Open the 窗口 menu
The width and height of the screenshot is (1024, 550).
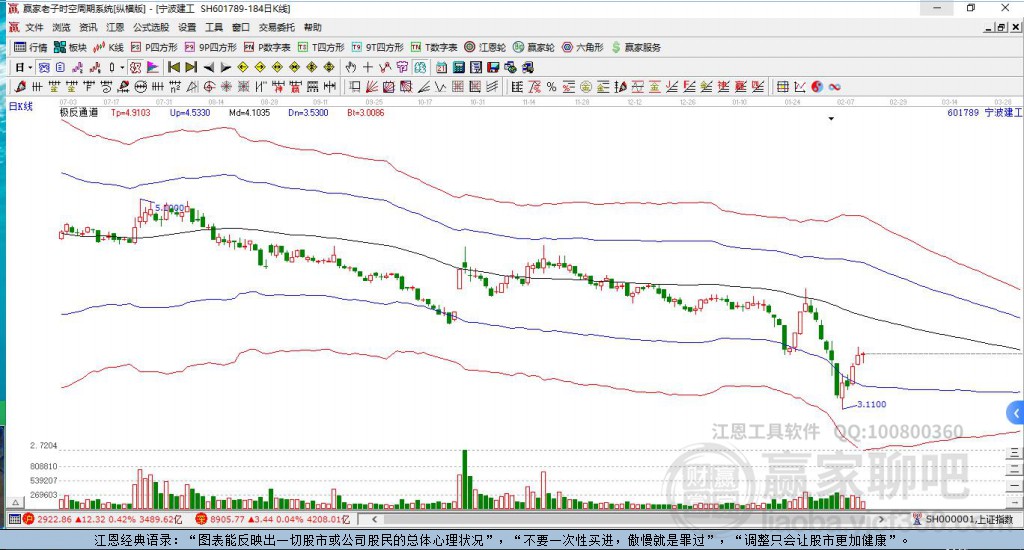pos(240,27)
